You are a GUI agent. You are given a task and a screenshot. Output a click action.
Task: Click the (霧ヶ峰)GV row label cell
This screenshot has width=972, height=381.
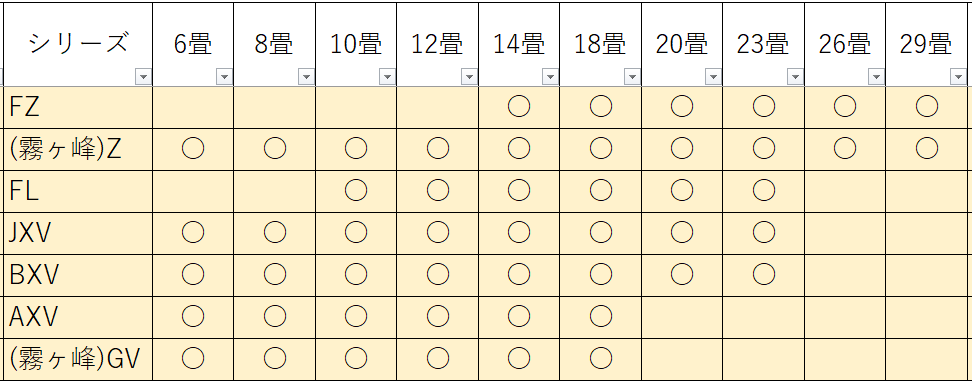78,359
